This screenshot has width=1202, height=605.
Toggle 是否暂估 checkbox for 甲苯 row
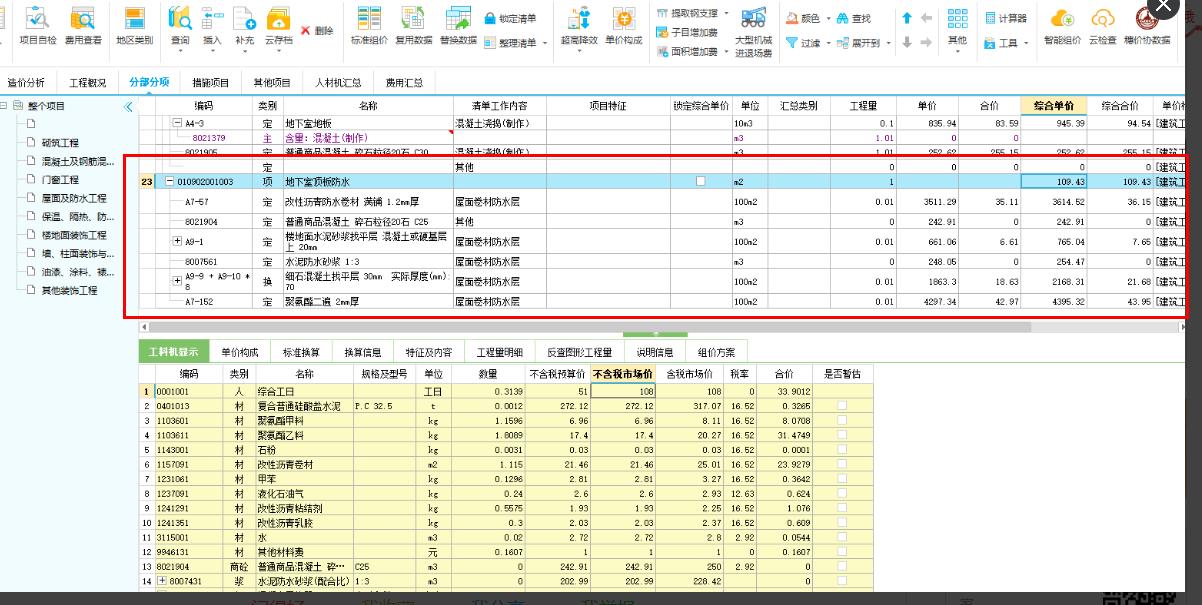(843, 478)
